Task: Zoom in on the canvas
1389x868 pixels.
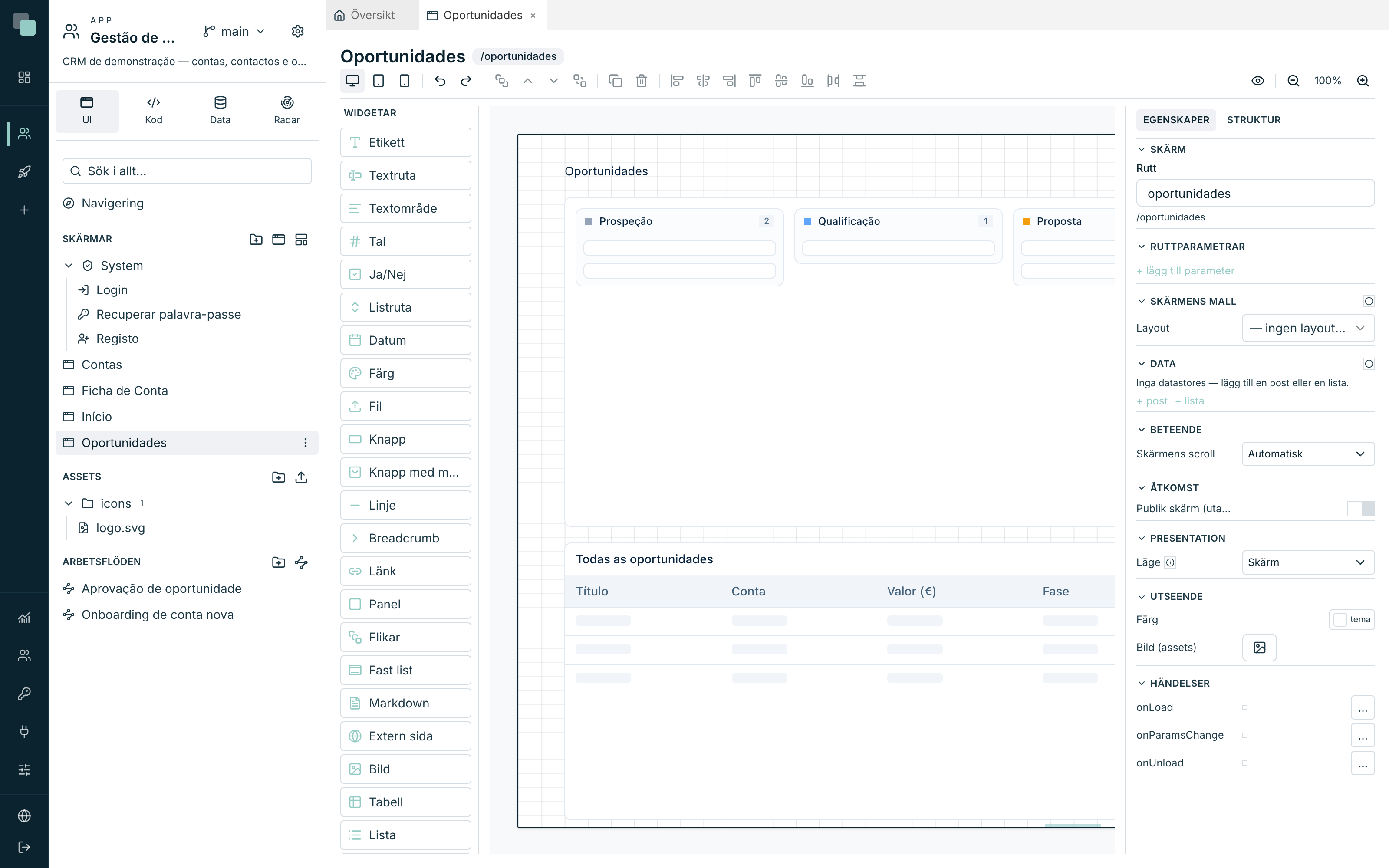Action: 1363,81
